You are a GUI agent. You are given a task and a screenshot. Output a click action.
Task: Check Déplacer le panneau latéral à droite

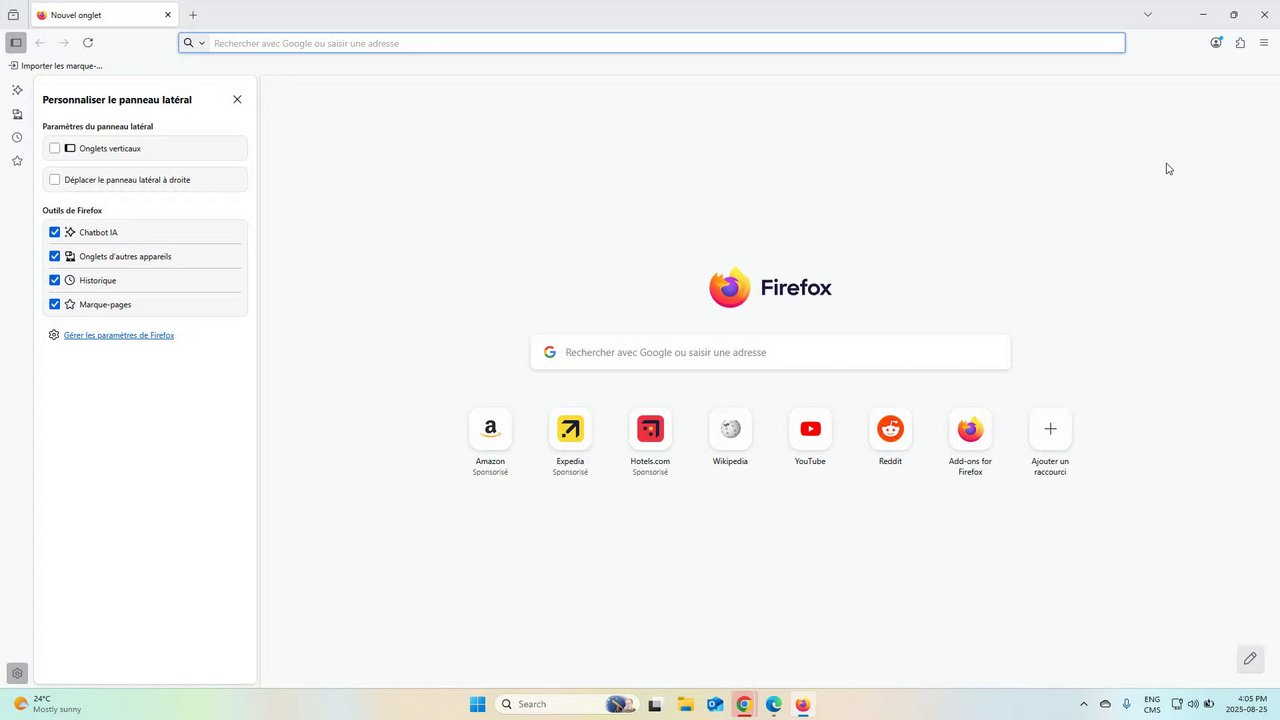coord(55,180)
